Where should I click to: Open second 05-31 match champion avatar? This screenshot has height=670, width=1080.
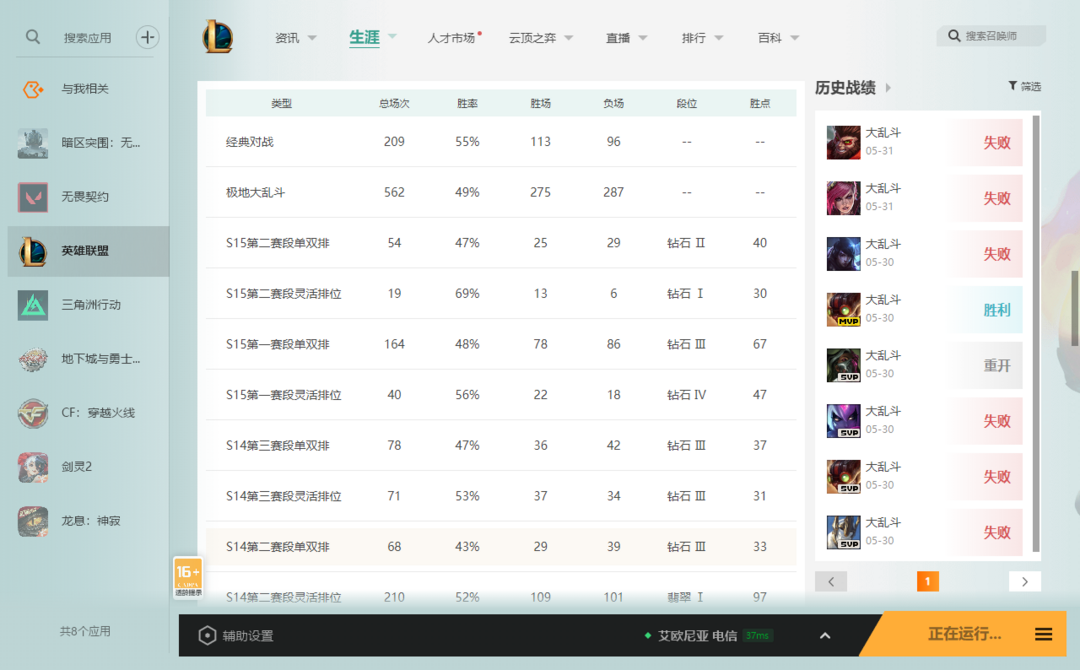tap(843, 198)
